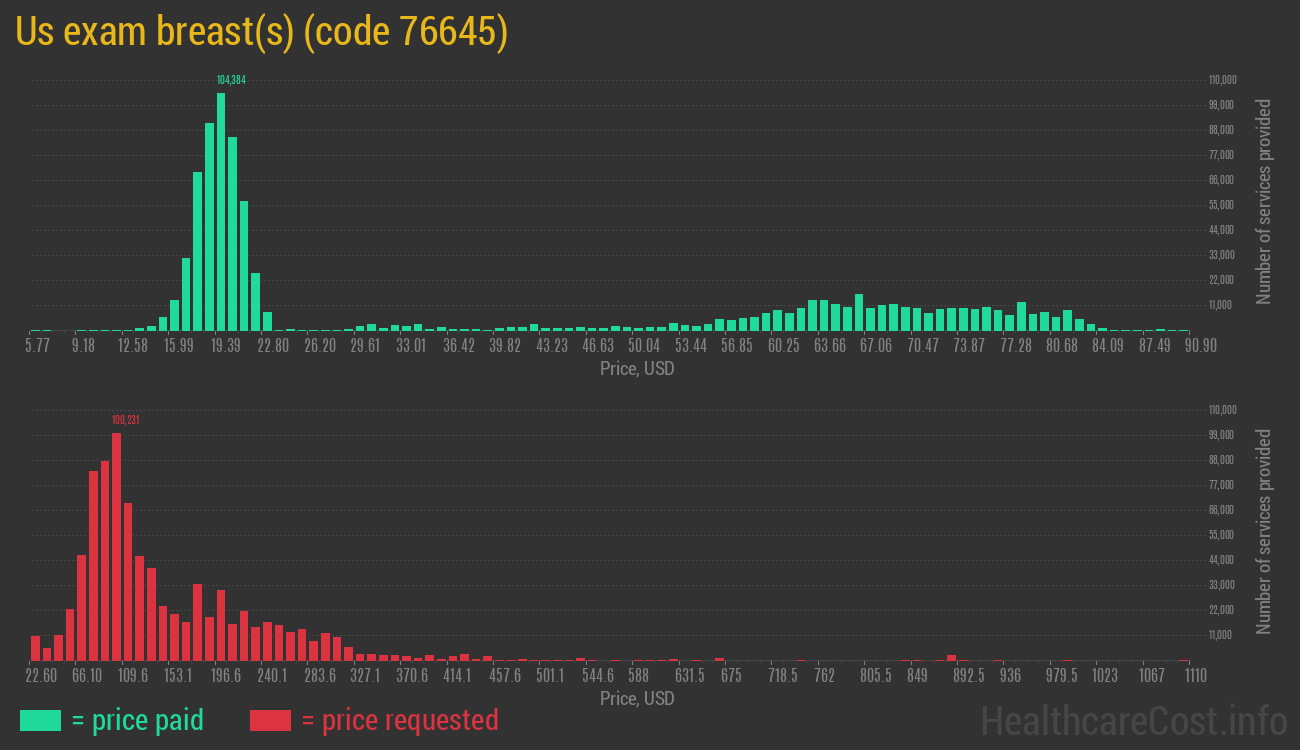Click the '= price paid' legend text
This screenshot has height=750, width=1300.
pyautogui.click(x=138, y=720)
